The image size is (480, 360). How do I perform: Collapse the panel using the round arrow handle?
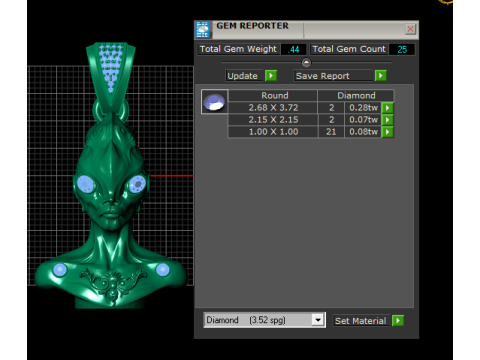point(306,62)
